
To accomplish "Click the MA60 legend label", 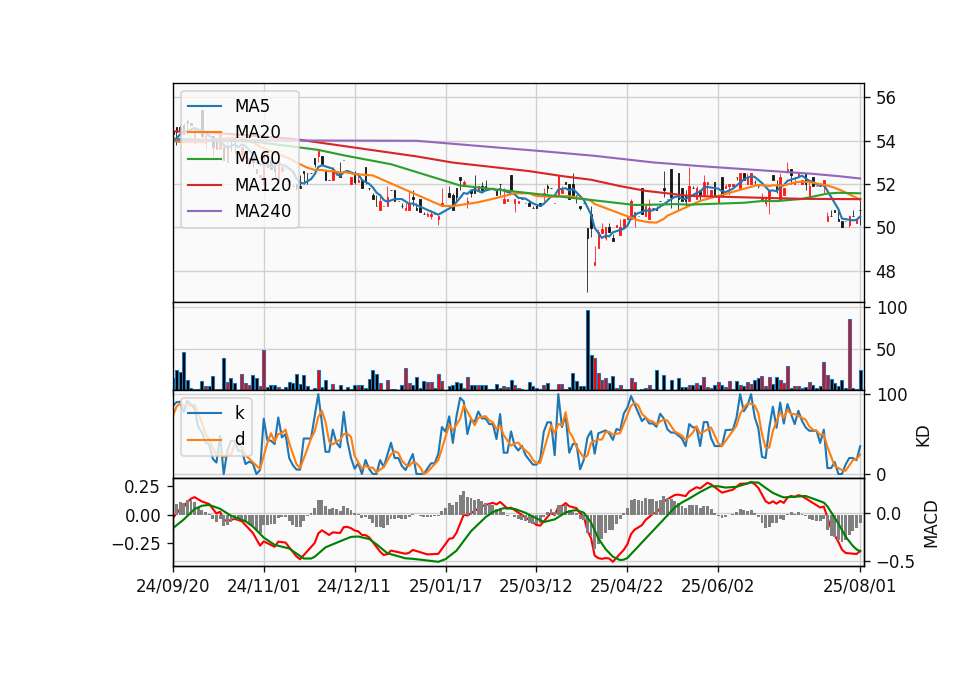I will click(x=257, y=158).
